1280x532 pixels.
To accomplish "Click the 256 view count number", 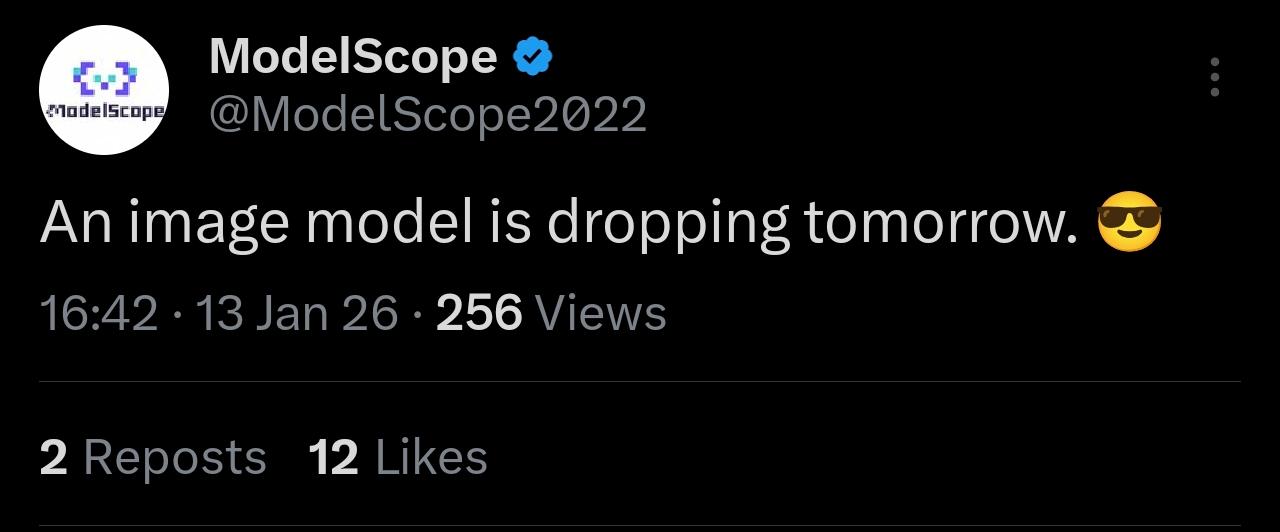I will point(479,314).
